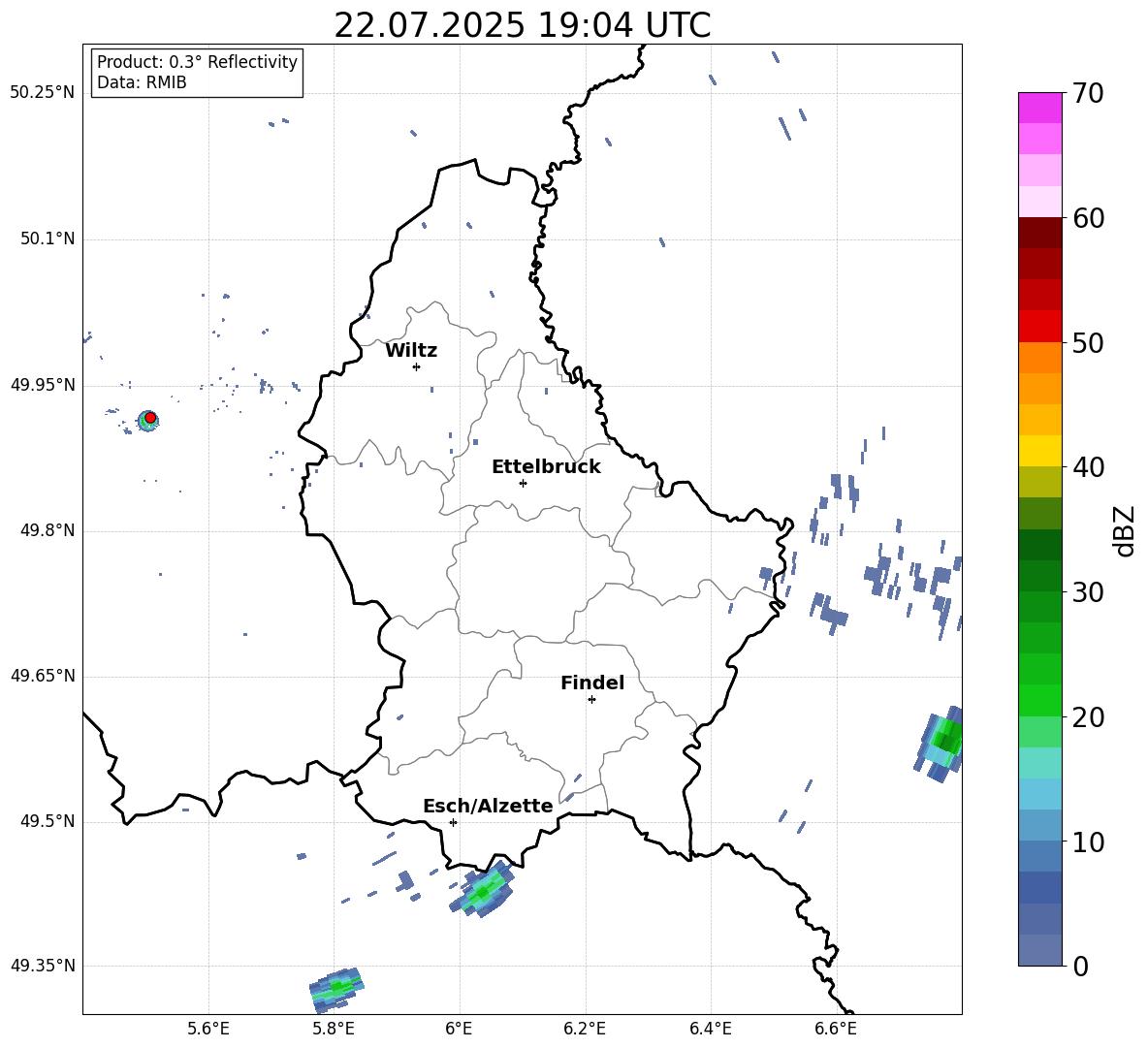
Task: Click the 50.1°N latitude label
Action: tap(48, 239)
